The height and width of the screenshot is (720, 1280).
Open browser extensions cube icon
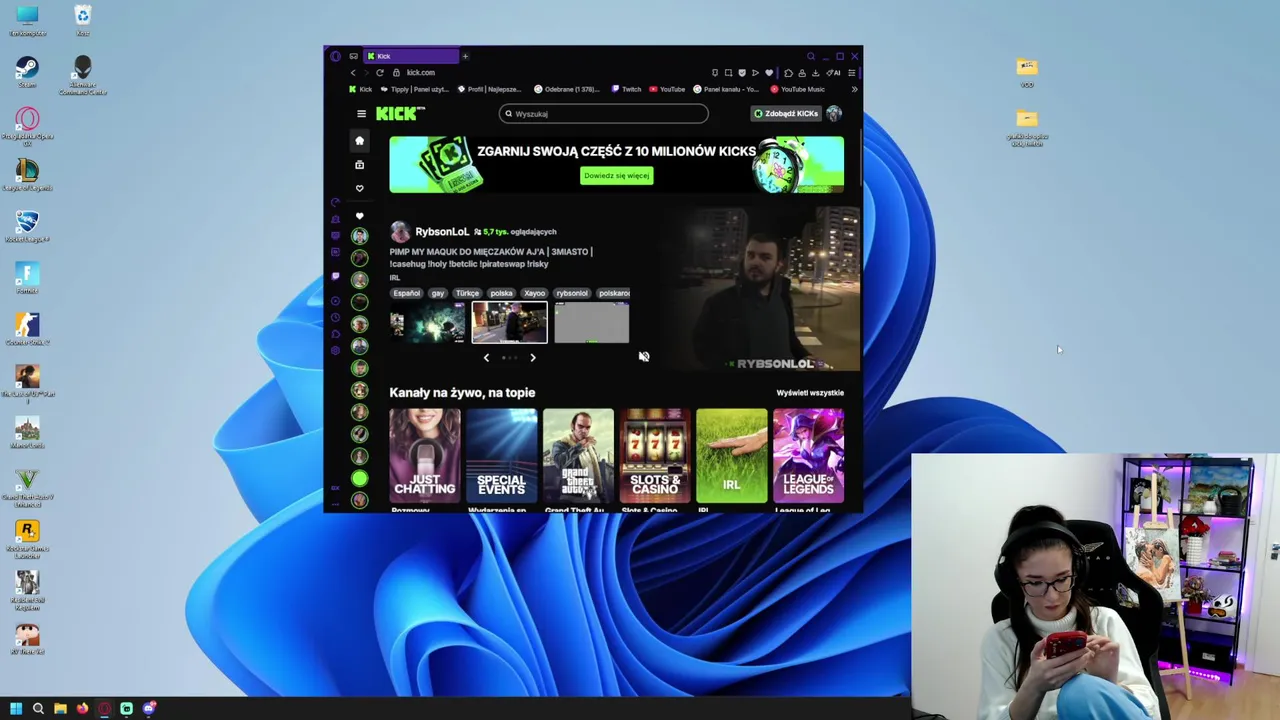(789, 72)
